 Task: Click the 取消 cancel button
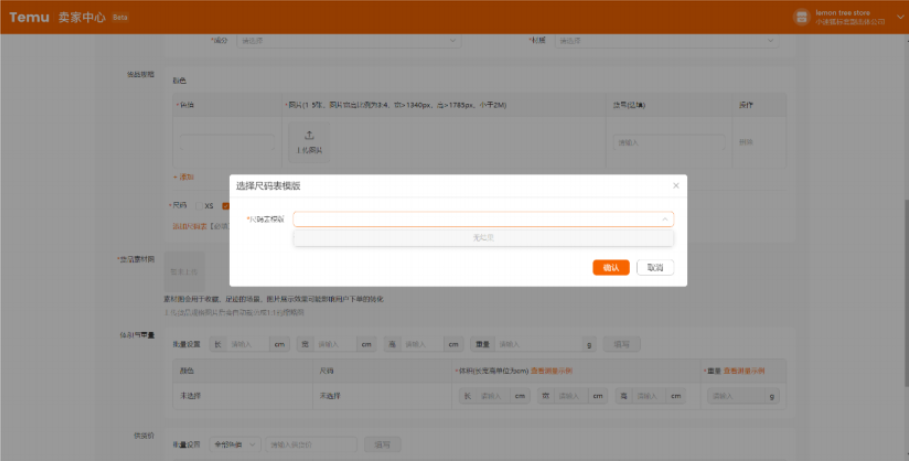click(654, 268)
